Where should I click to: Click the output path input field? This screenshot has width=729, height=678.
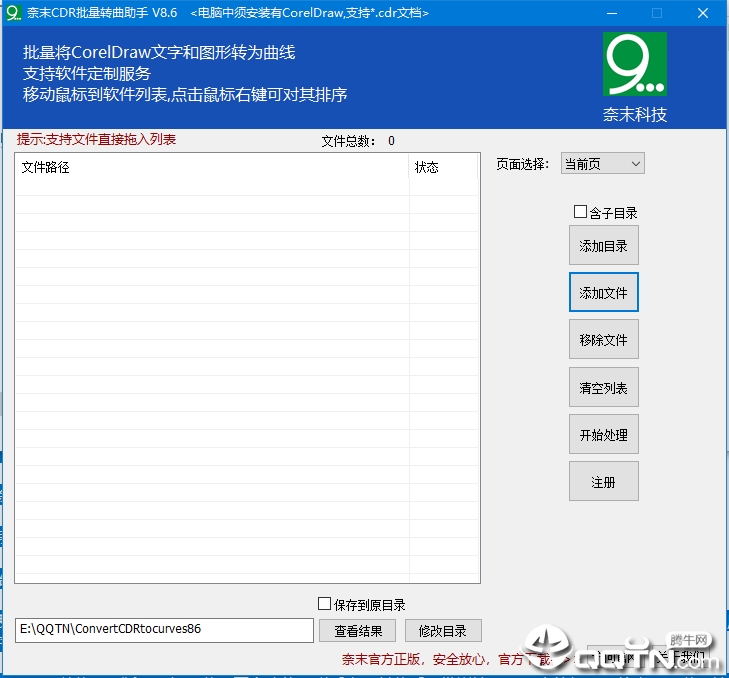(x=164, y=630)
